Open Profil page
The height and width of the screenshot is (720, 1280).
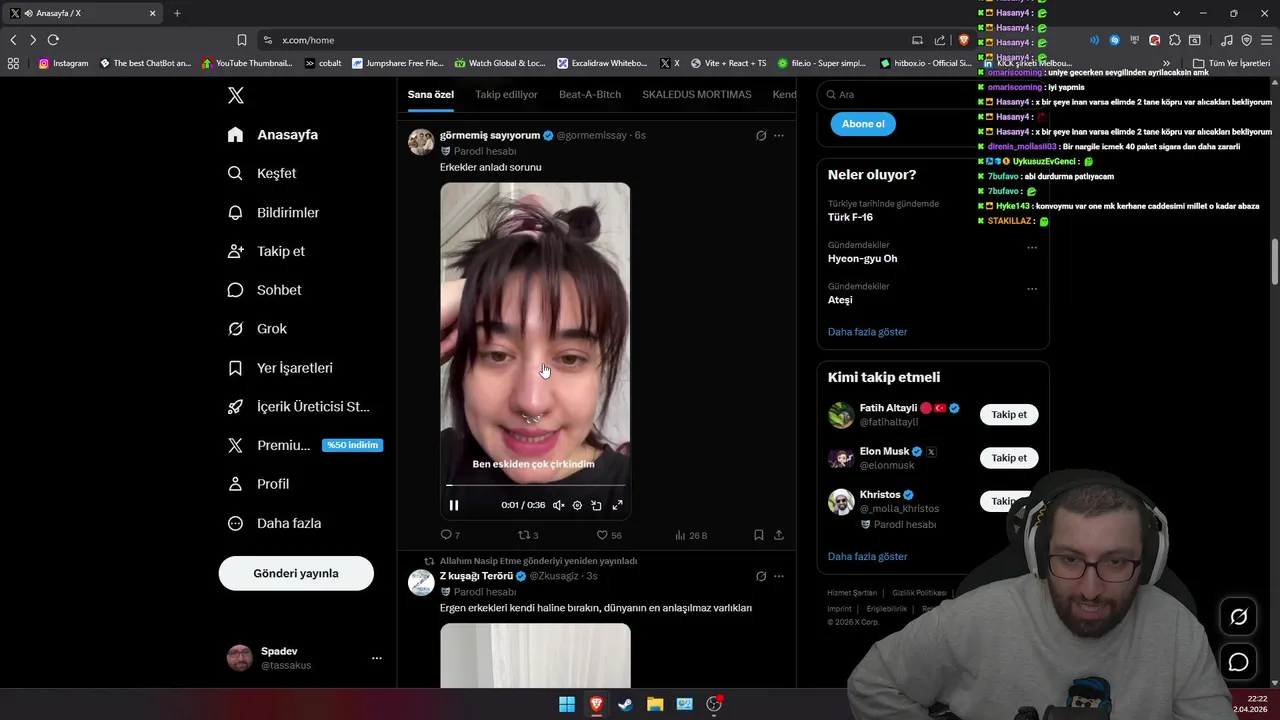[x=258, y=484]
